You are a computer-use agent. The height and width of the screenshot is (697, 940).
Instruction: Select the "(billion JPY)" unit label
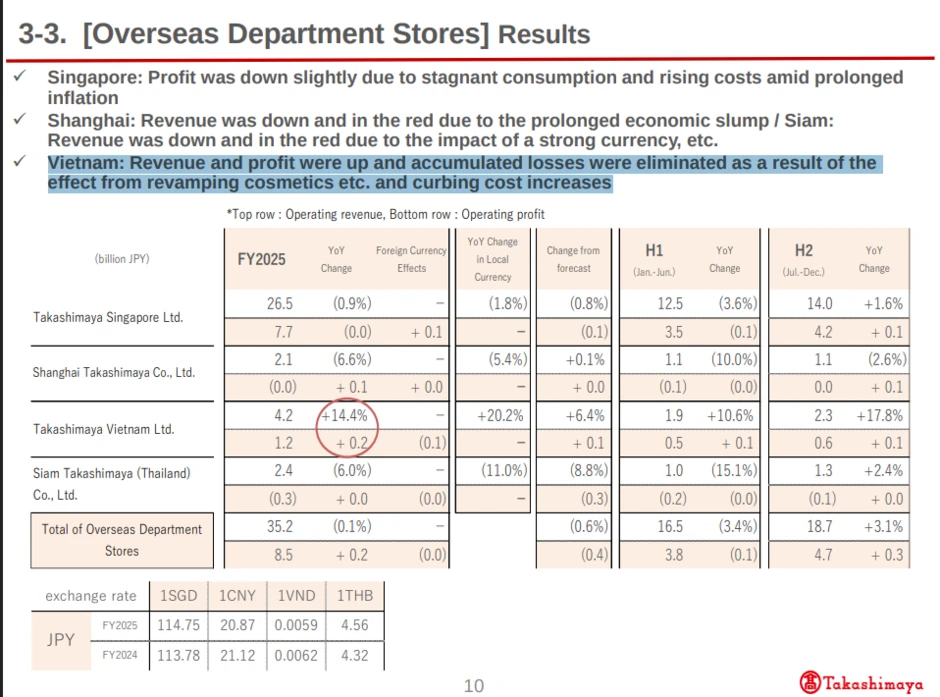pos(122,259)
